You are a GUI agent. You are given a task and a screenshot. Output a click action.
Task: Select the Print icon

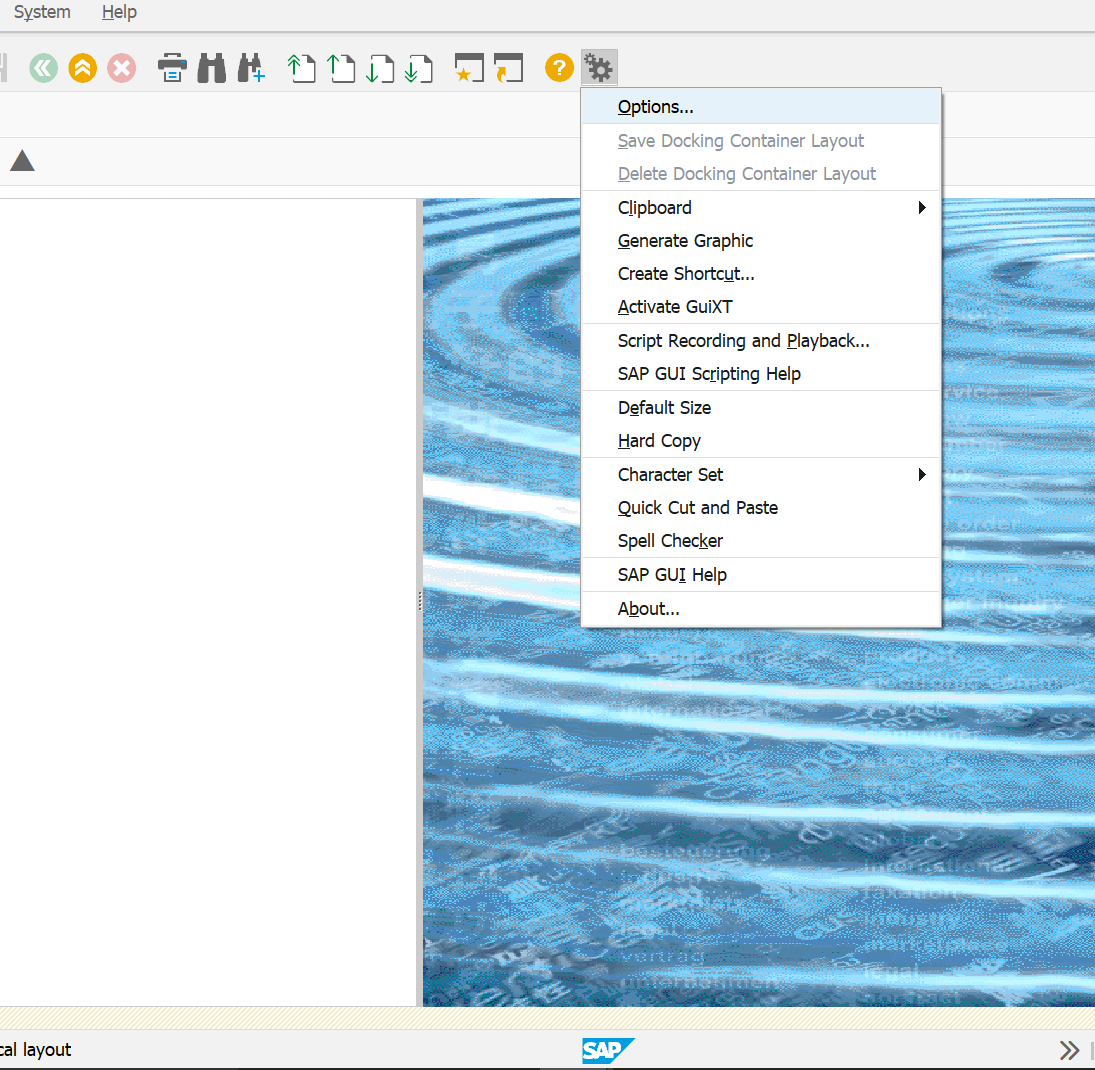click(171, 68)
